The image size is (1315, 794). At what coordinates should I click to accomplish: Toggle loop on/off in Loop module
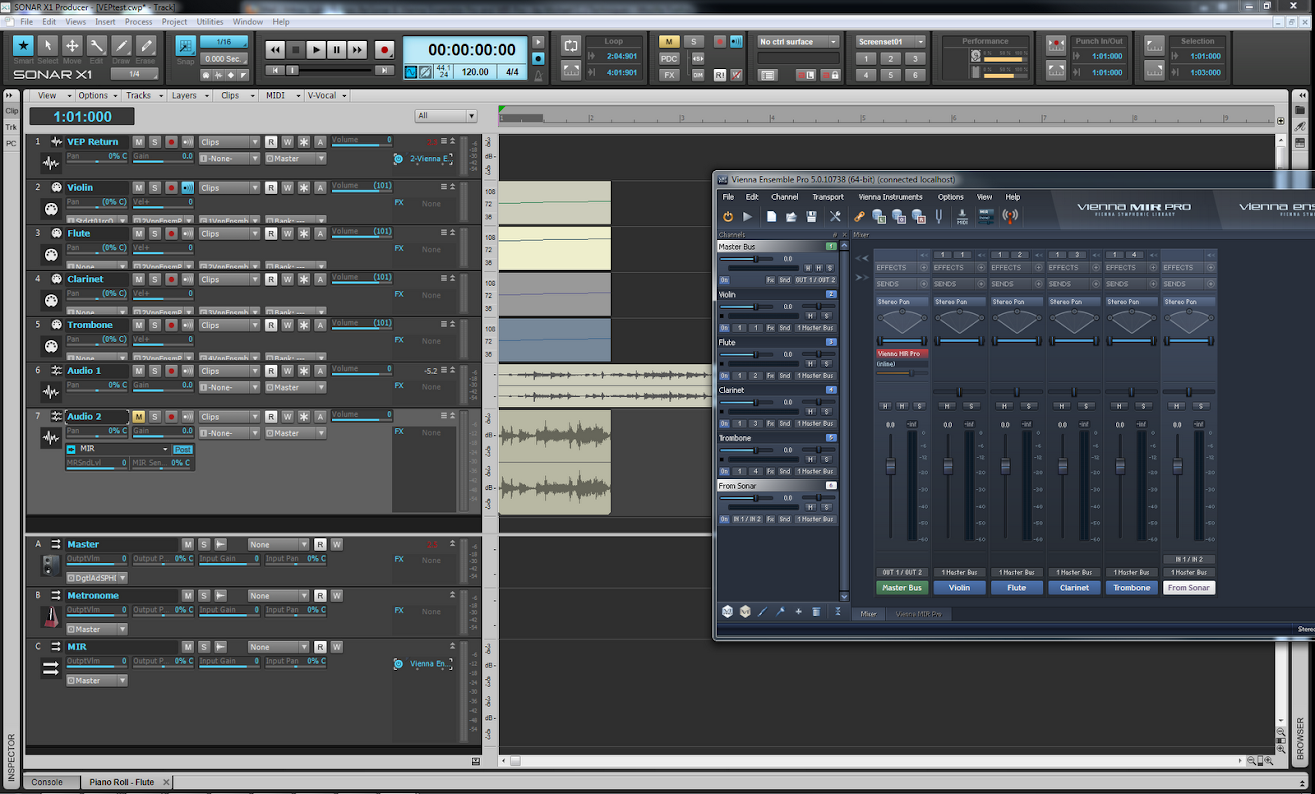(571, 46)
